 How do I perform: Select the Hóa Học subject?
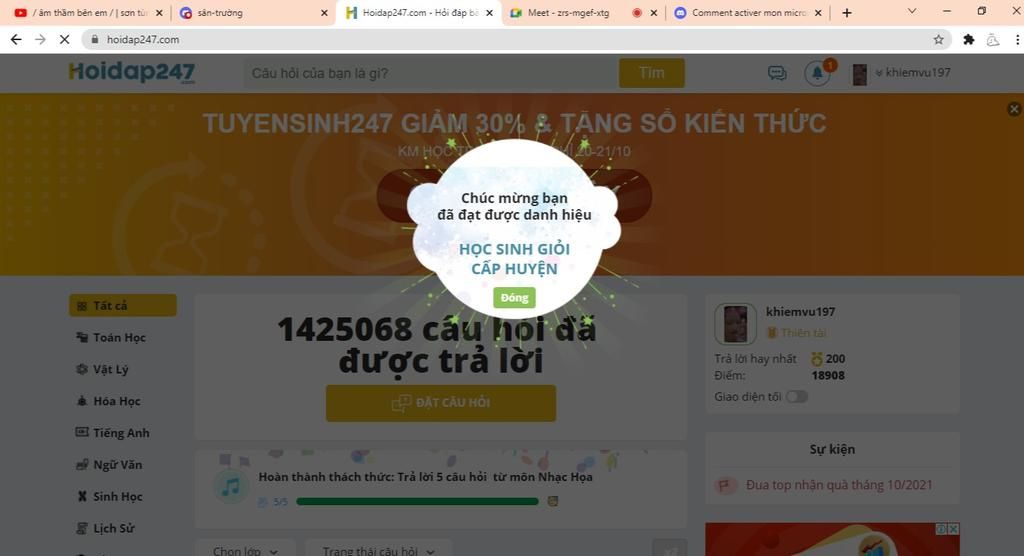(108, 401)
